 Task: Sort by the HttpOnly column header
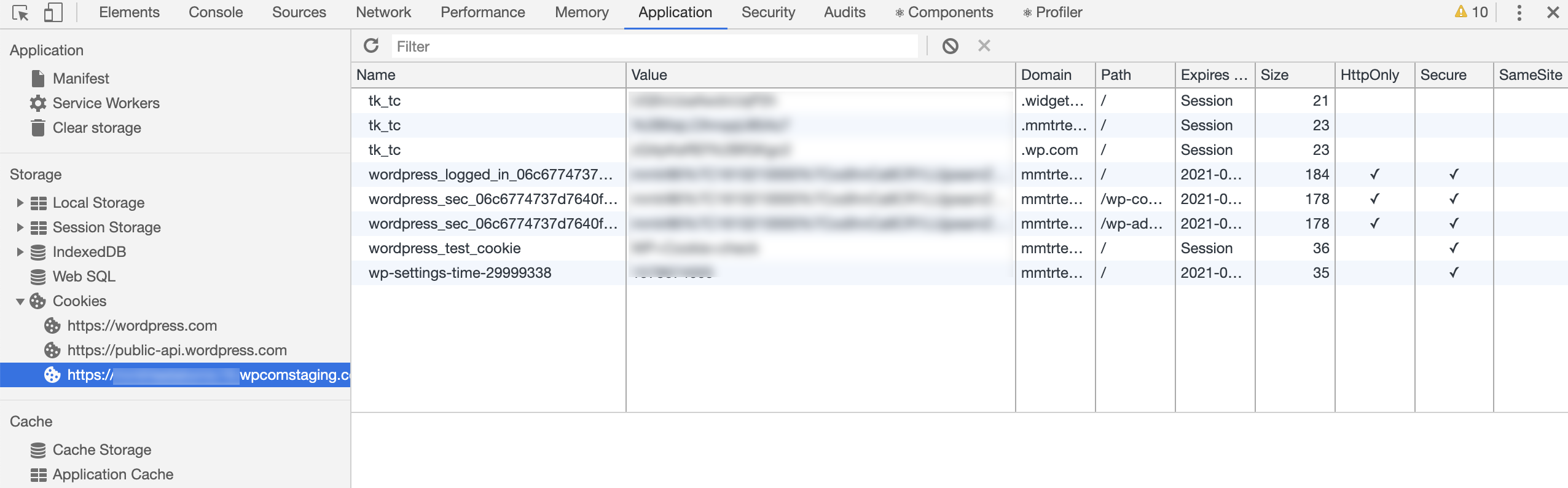(1375, 75)
